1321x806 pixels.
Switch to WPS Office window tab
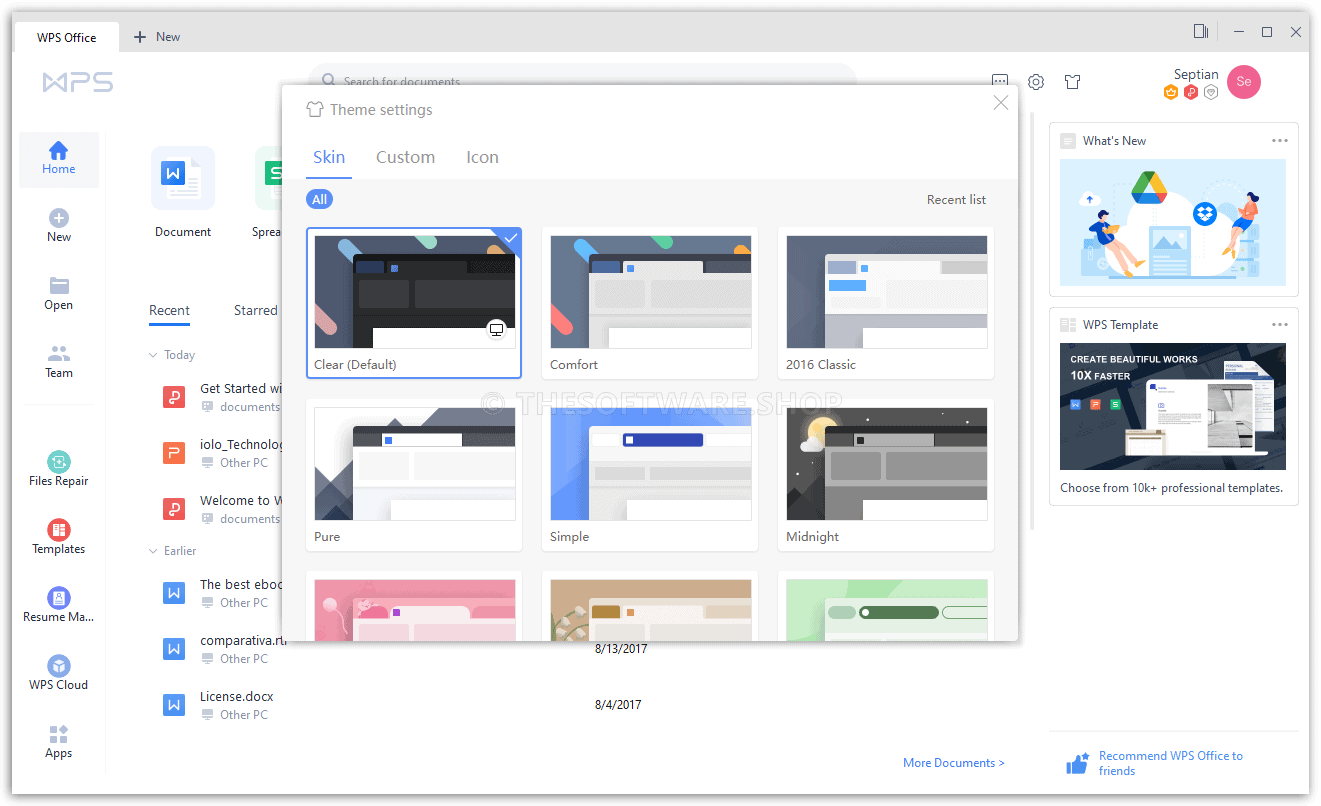[x=67, y=38]
